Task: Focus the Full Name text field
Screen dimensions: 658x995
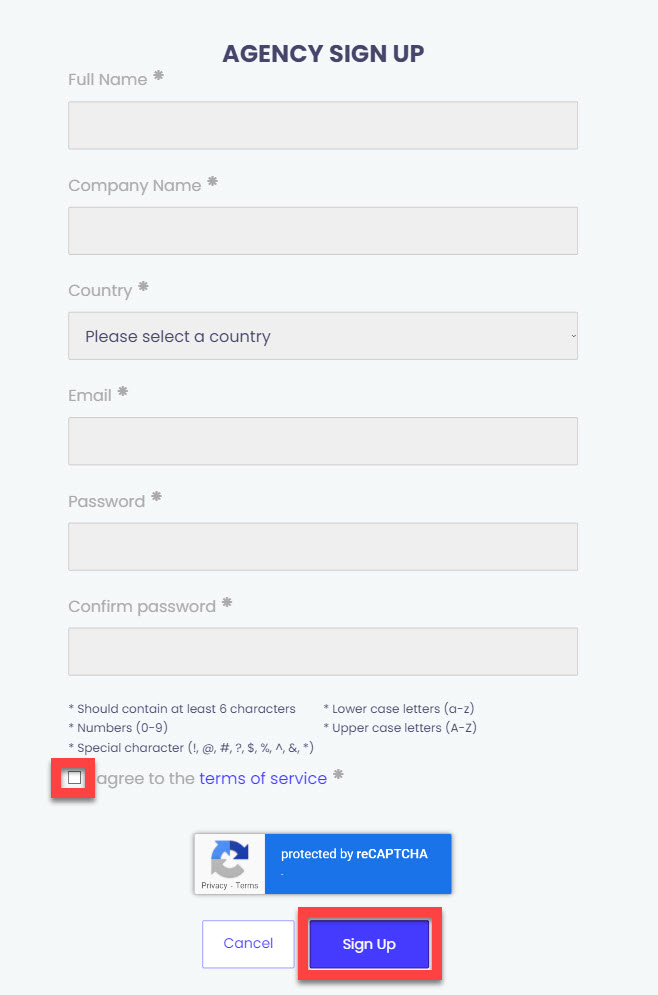Action: (323, 126)
